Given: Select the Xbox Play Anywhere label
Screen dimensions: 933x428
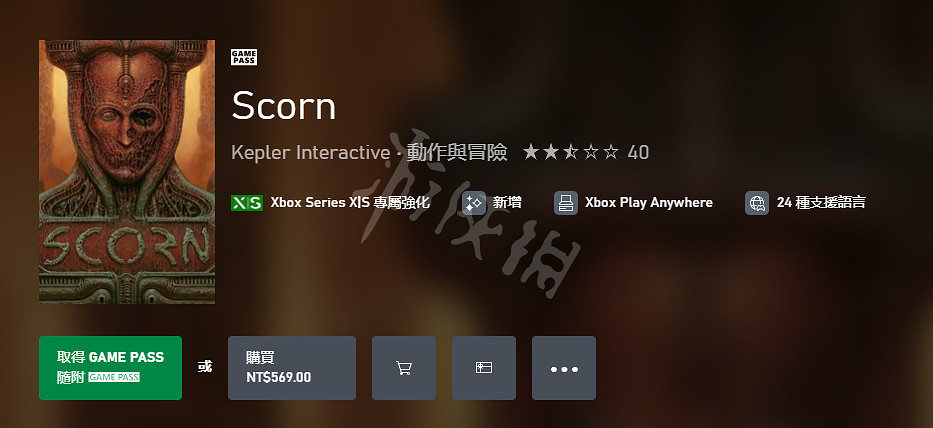Looking at the screenshot, I should point(649,202).
